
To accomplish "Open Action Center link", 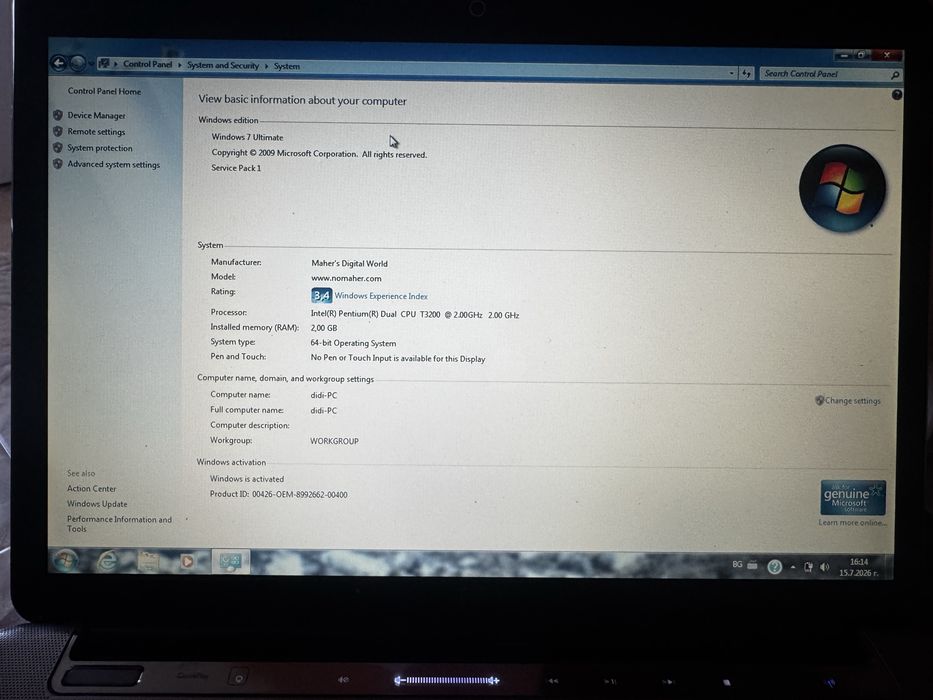I will coord(92,489).
